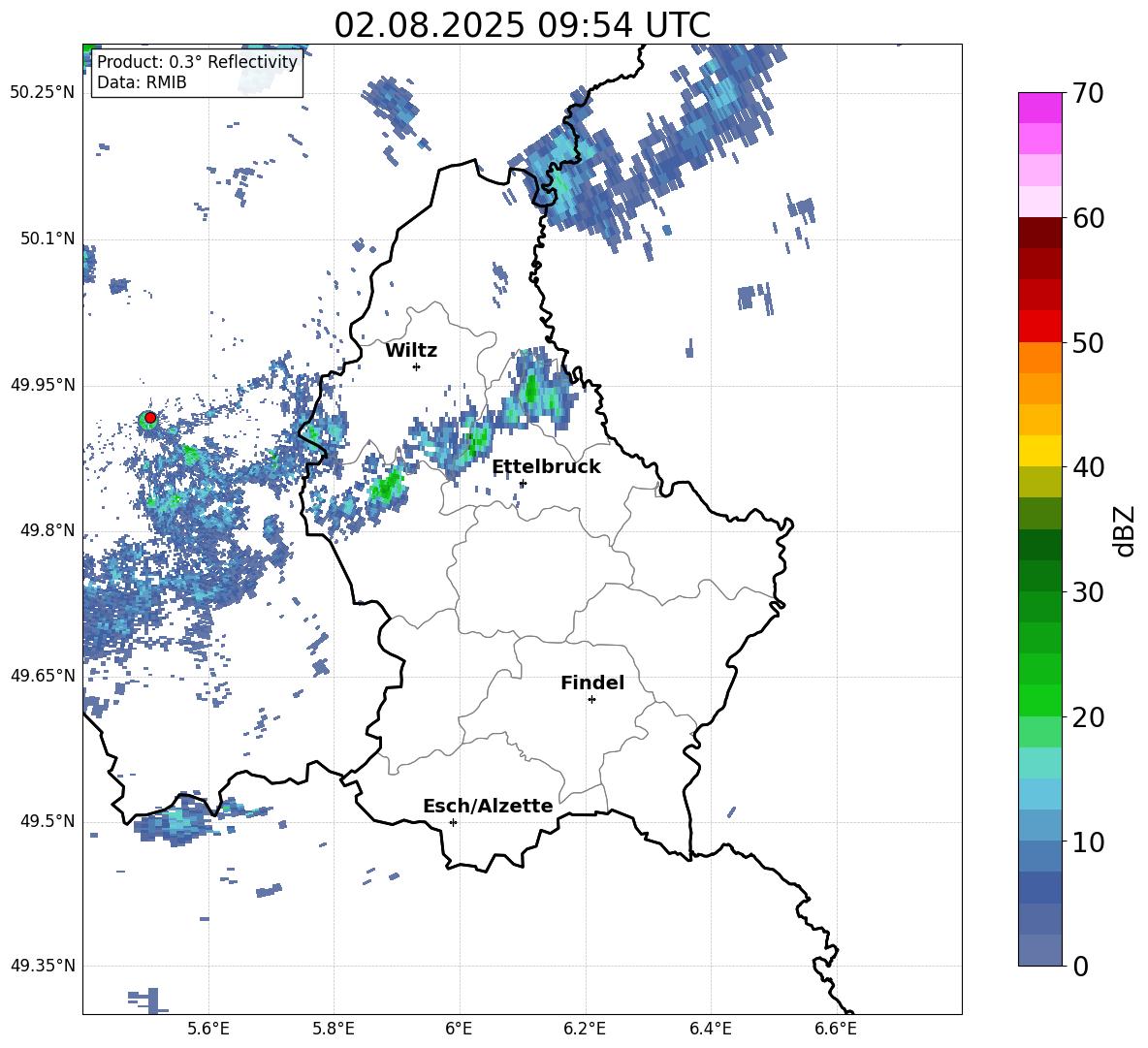
Task: Click the magenta top colorbar segment
Action: tap(1039, 108)
